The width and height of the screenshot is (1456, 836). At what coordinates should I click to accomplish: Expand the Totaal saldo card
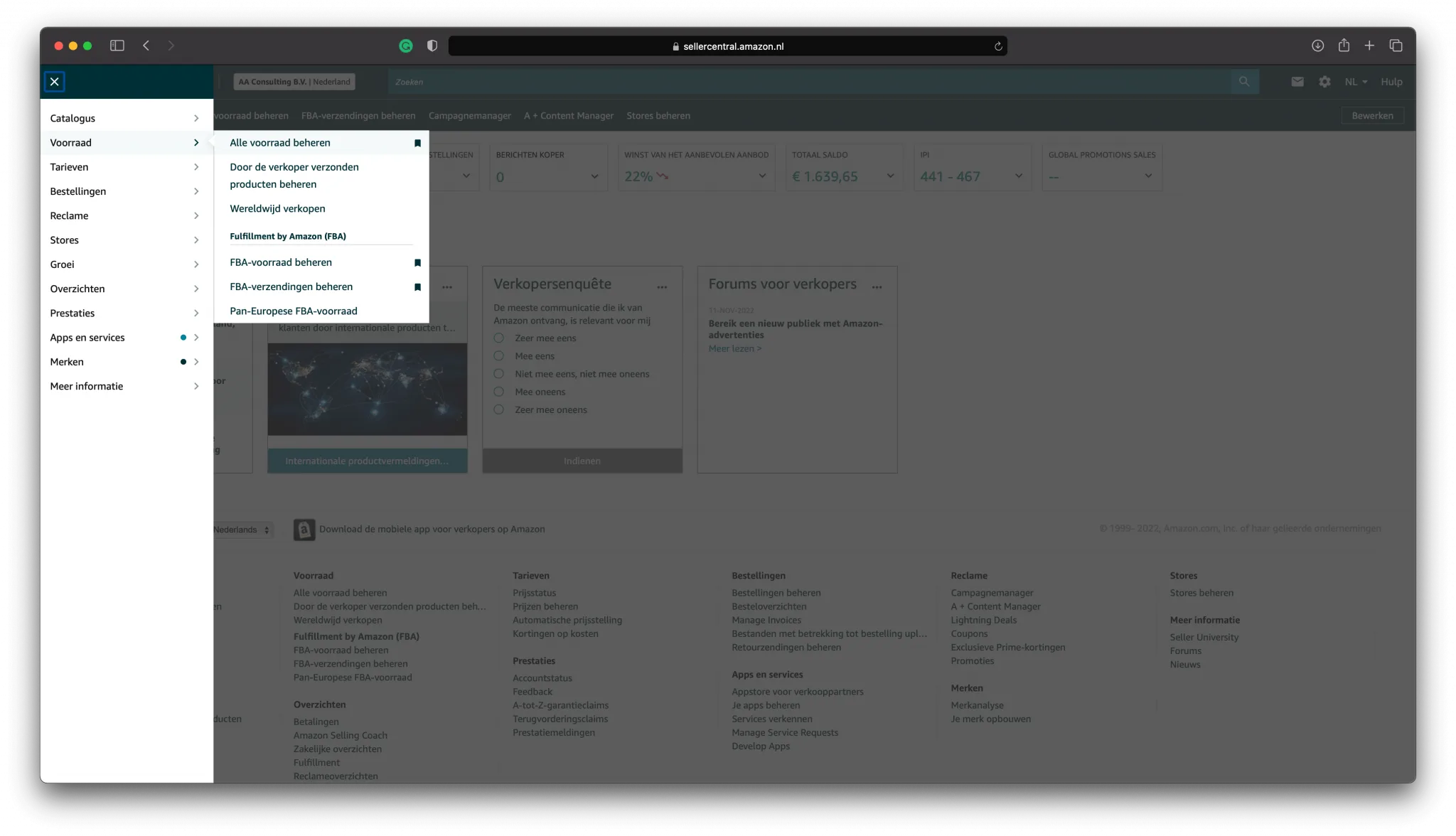click(889, 176)
